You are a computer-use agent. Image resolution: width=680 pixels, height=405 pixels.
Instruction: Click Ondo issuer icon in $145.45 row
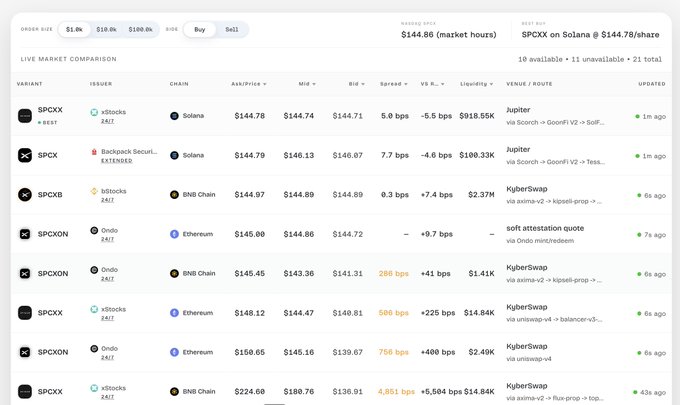pos(94,270)
